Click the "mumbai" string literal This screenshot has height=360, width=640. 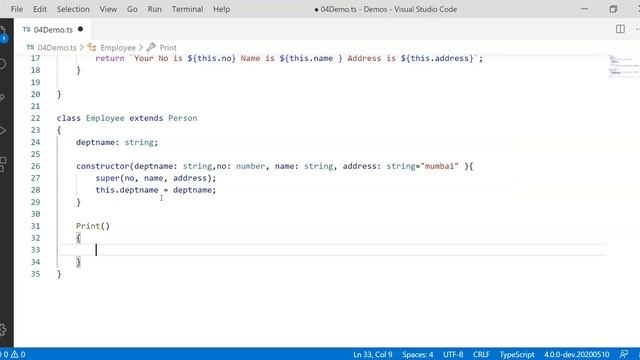point(440,166)
